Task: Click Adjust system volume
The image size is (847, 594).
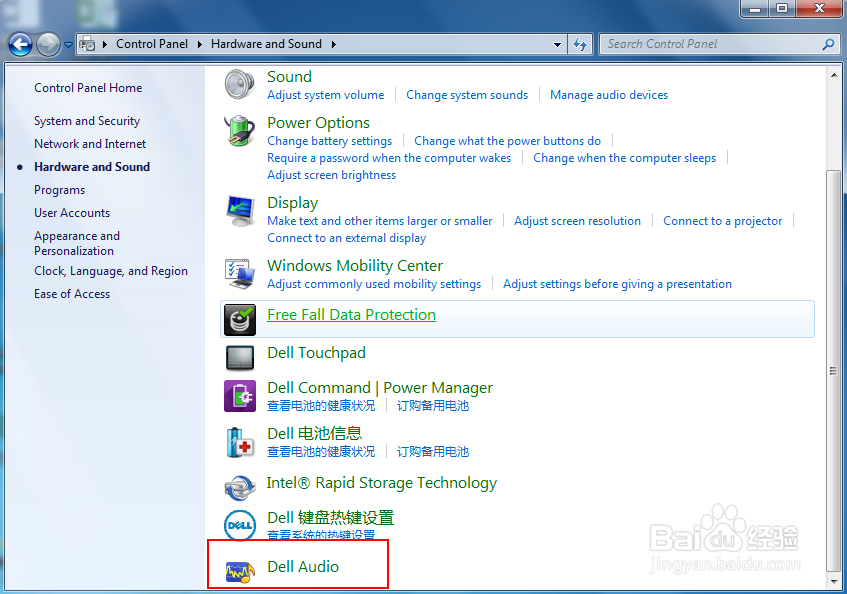Action: (x=326, y=95)
